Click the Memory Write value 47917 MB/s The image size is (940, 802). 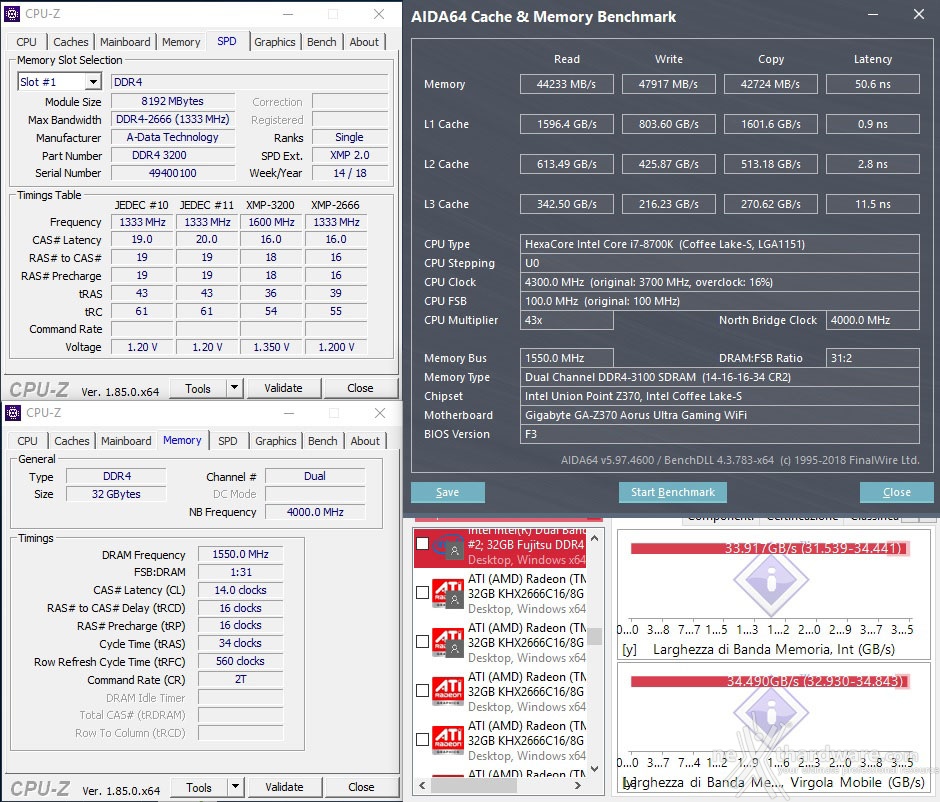click(x=668, y=84)
